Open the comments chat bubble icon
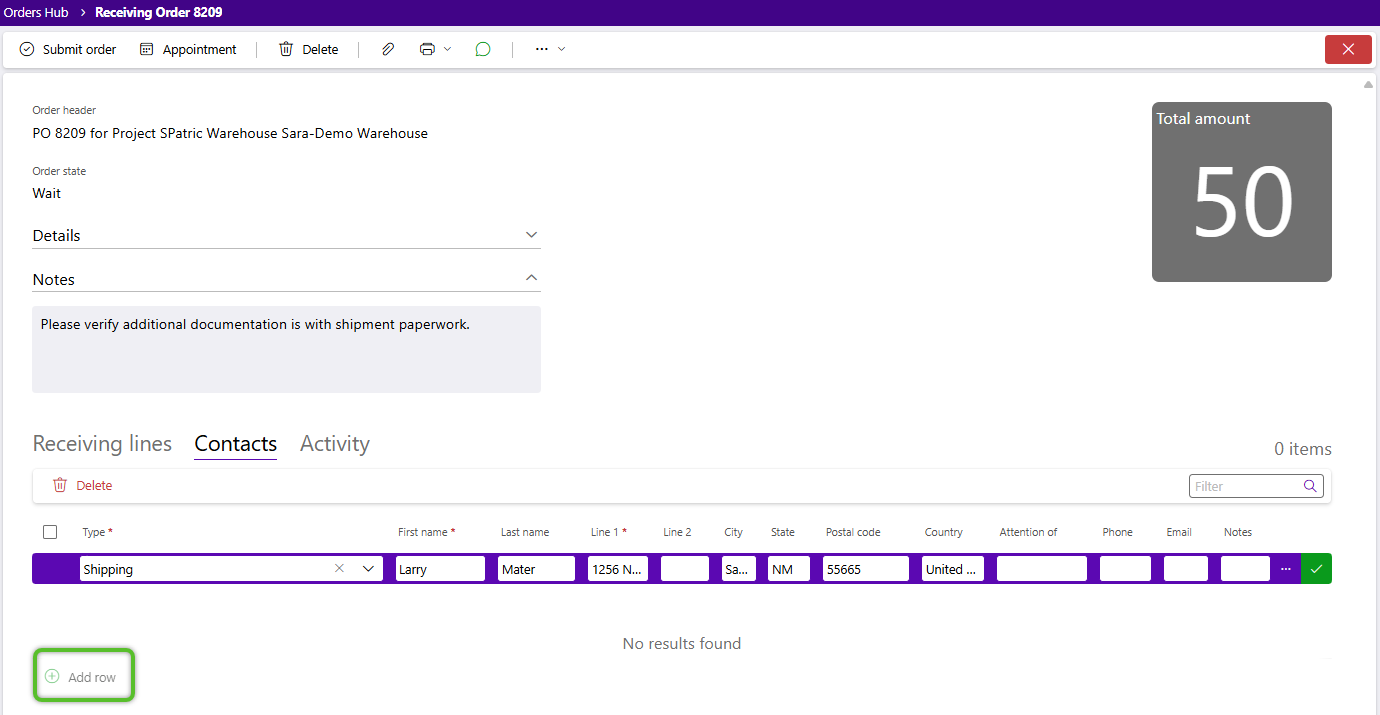The width and height of the screenshot is (1380, 715). (483, 49)
